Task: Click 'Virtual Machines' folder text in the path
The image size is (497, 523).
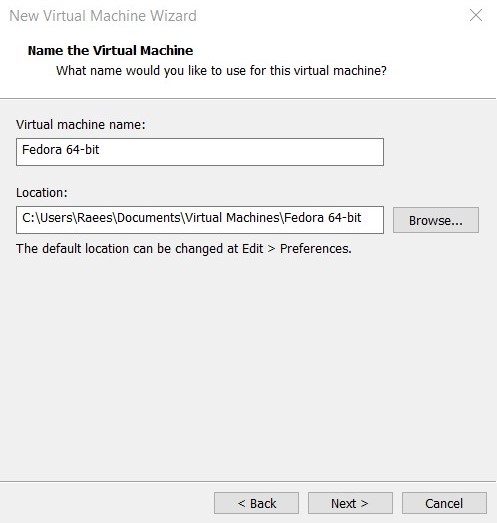Action: [232, 218]
